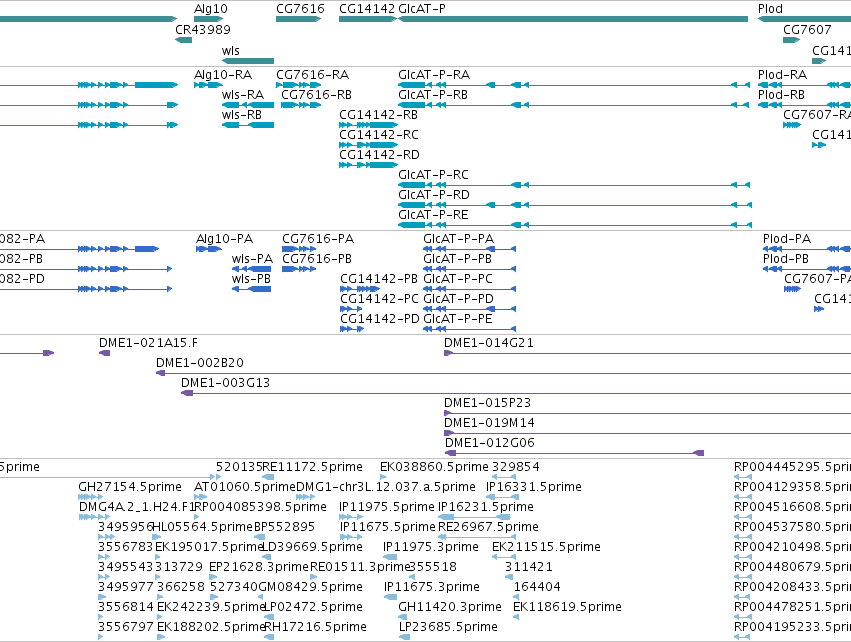Click the 329854 feature label

pos(516,467)
